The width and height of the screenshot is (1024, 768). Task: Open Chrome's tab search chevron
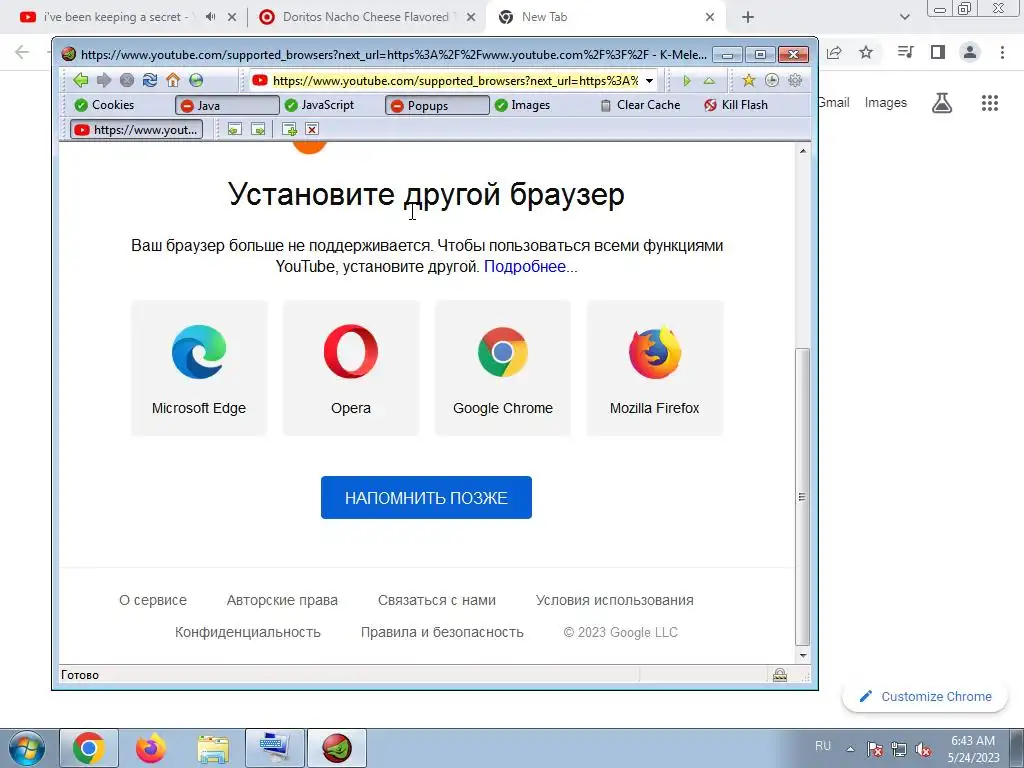(x=904, y=17)
